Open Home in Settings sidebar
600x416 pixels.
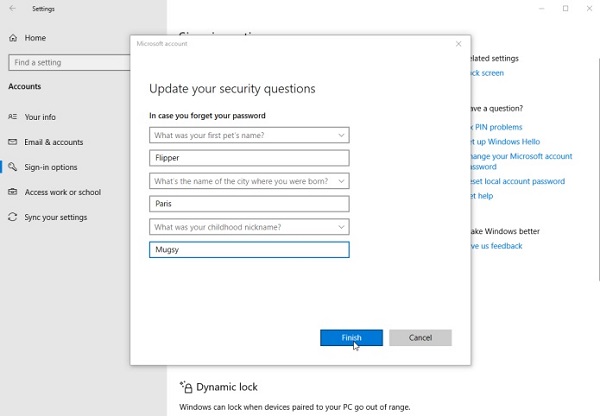[35, 38]
